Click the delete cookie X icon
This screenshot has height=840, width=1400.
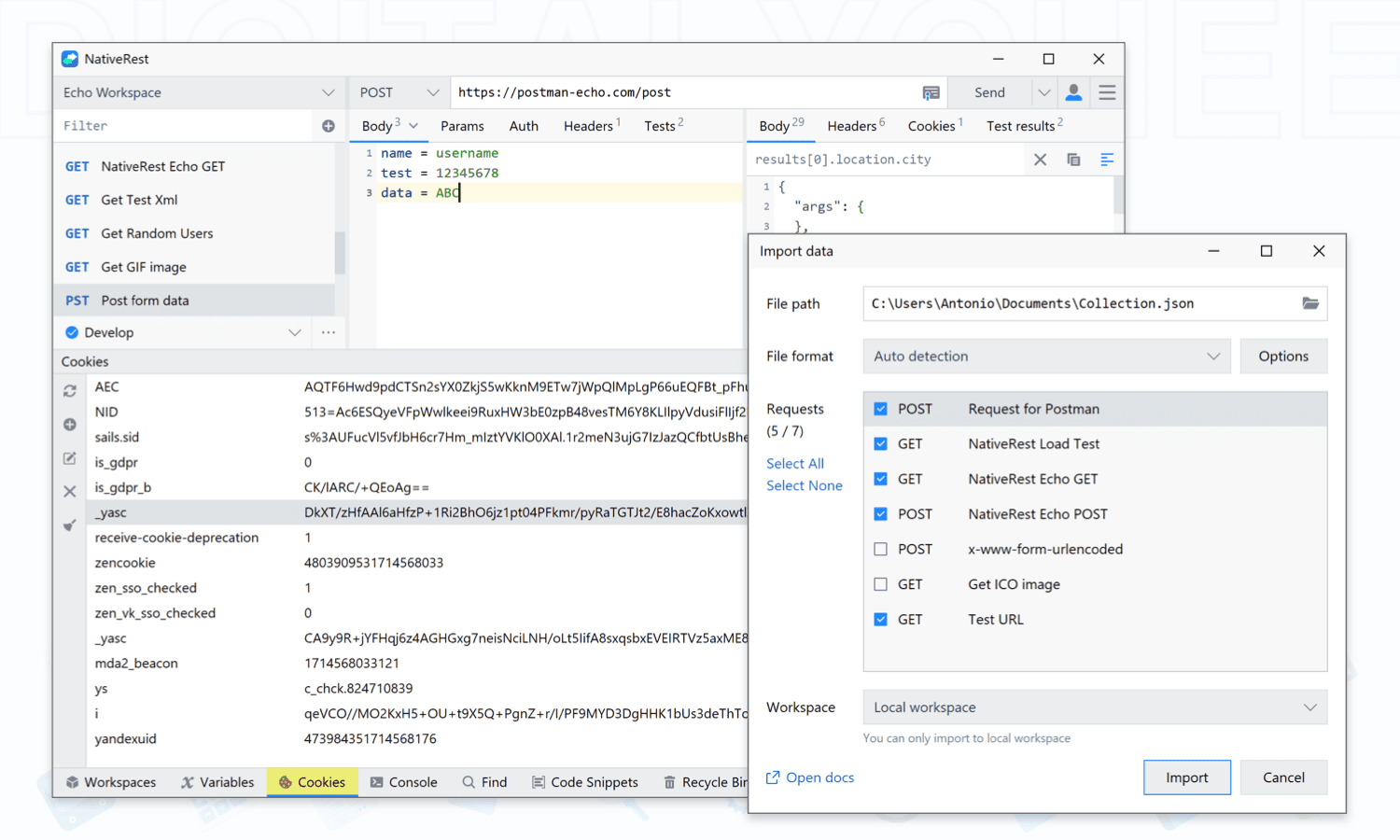pyautogui.click(x=70, y=491)
